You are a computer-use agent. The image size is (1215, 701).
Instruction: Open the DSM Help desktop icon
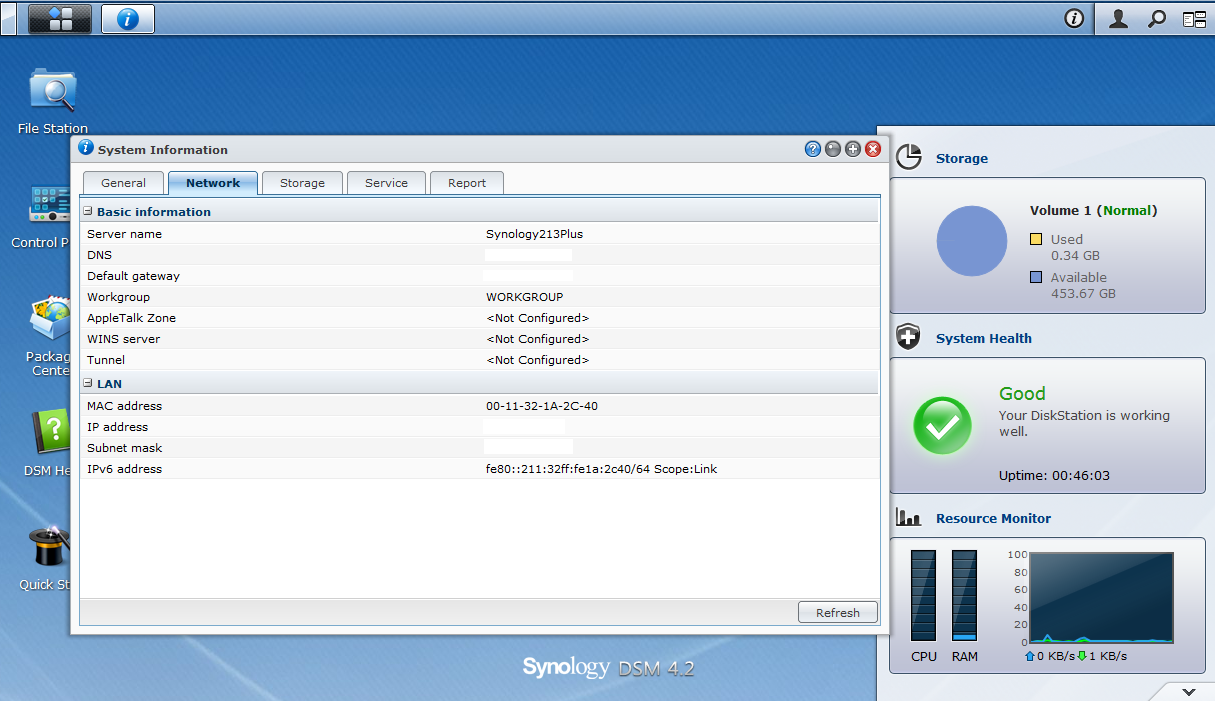click(x=46, y=443)
